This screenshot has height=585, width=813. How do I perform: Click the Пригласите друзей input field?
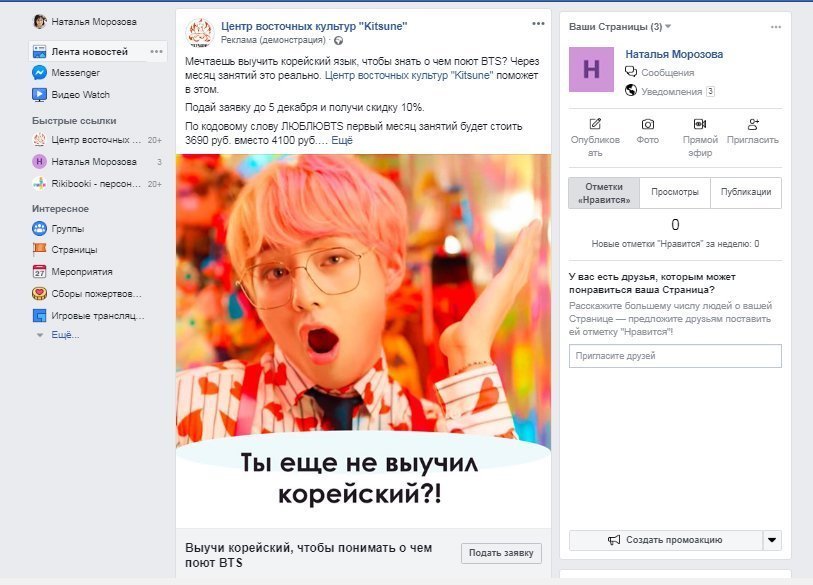point(675,356)
